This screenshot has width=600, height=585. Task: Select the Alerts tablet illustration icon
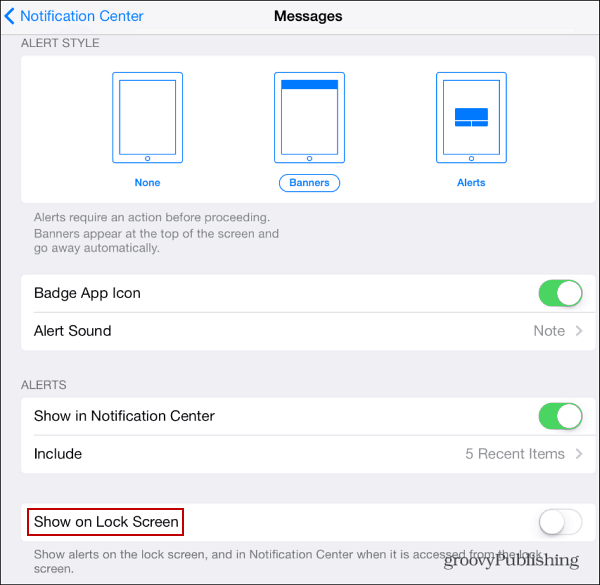point(471,117)
